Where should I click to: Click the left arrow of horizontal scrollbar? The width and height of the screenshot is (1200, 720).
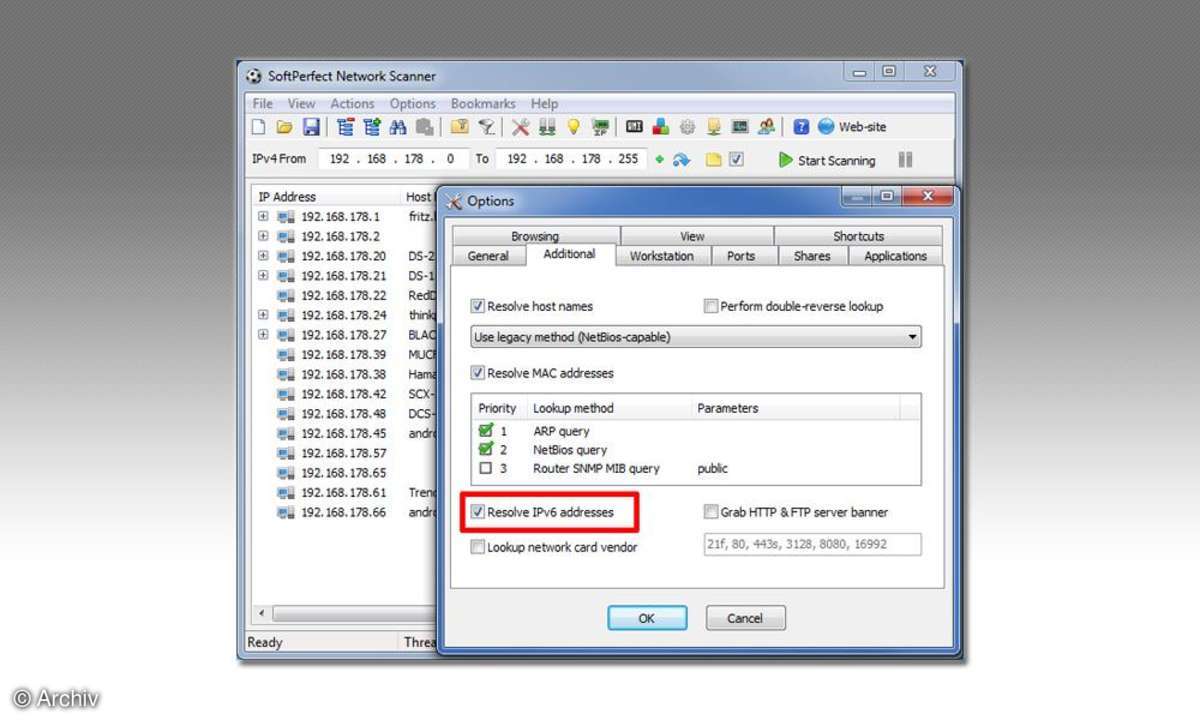[x=263, y=613]
